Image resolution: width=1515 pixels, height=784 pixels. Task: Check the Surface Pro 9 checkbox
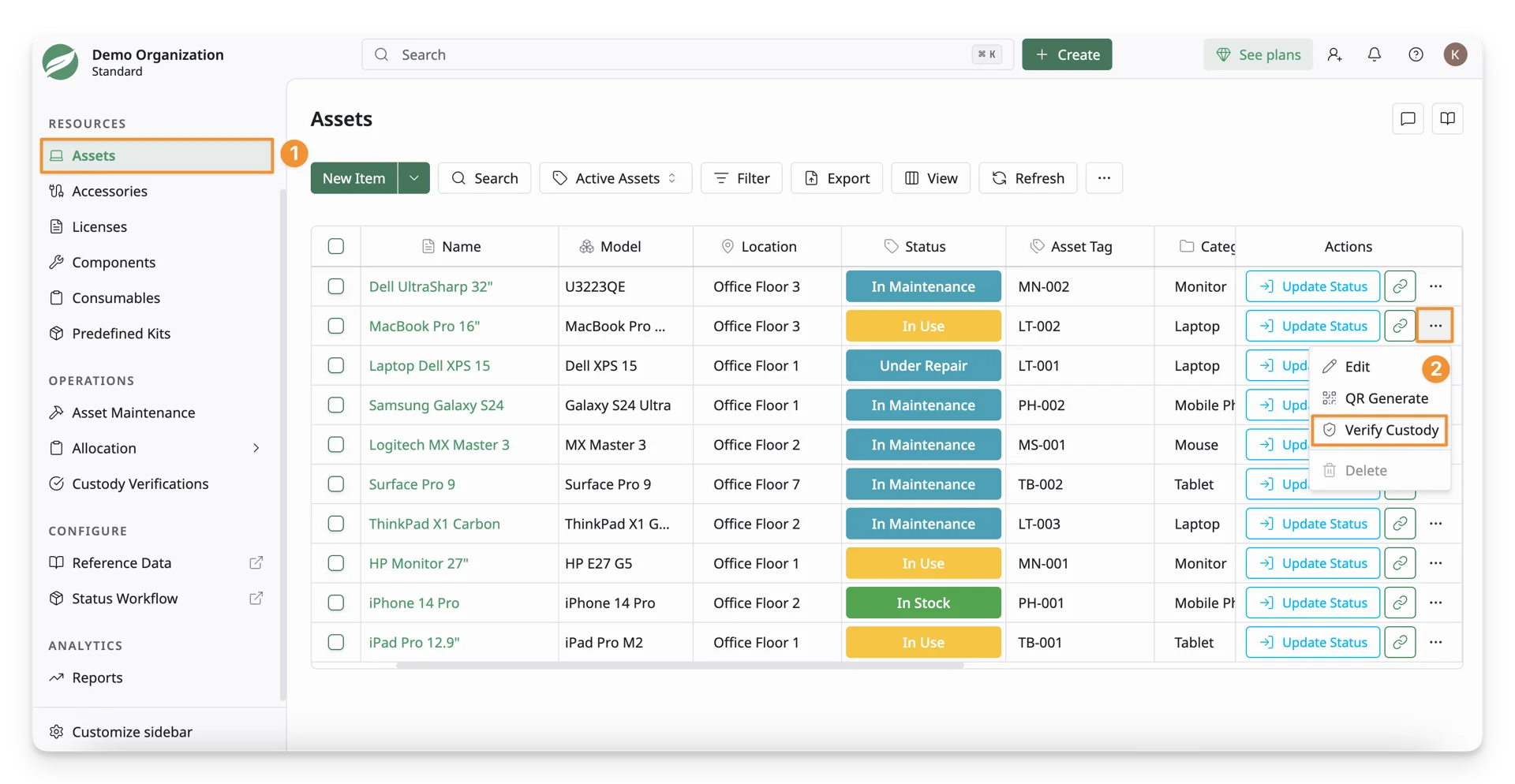[x=336, y=484]
